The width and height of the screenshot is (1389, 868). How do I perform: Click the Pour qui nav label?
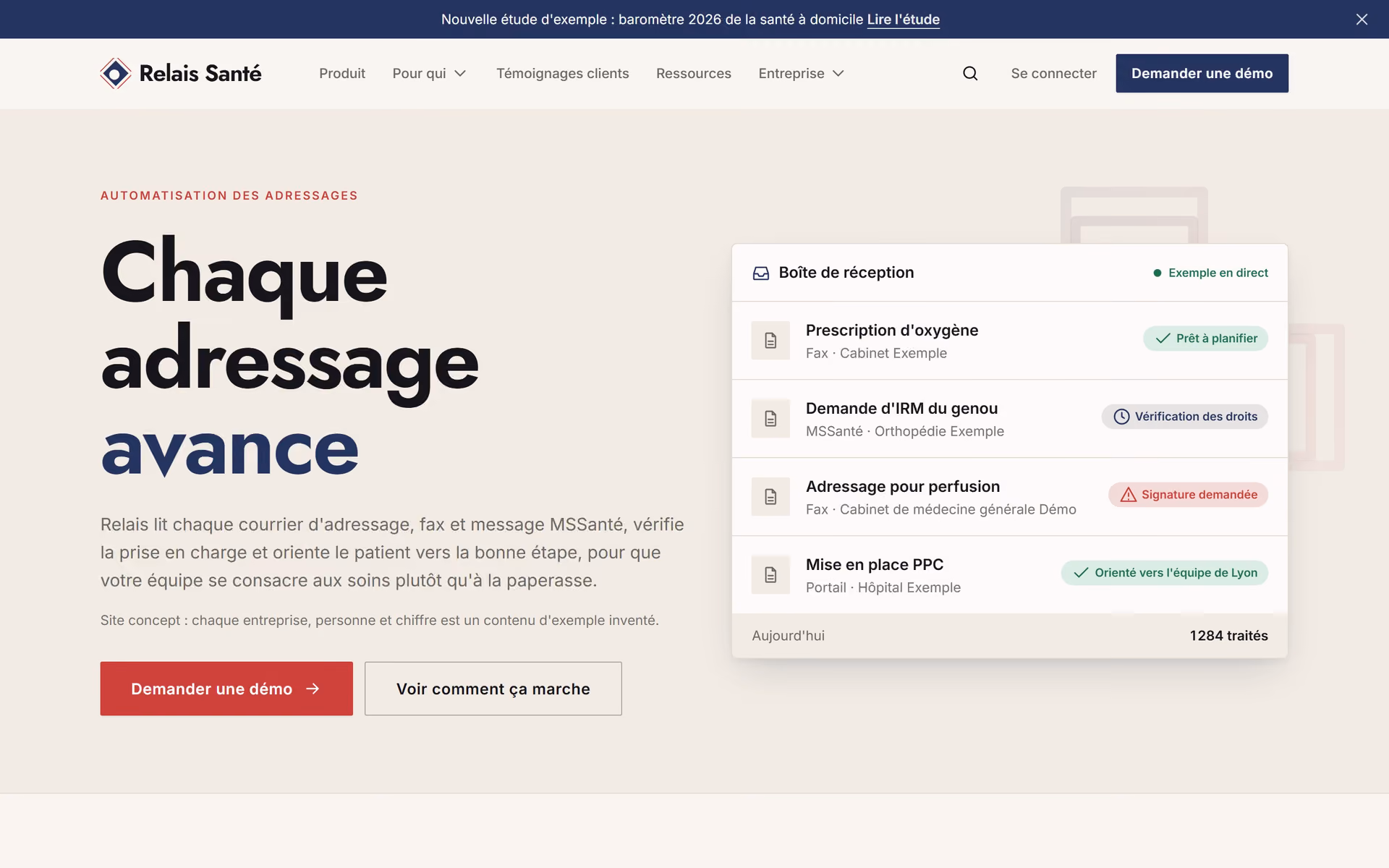(419, 73)
